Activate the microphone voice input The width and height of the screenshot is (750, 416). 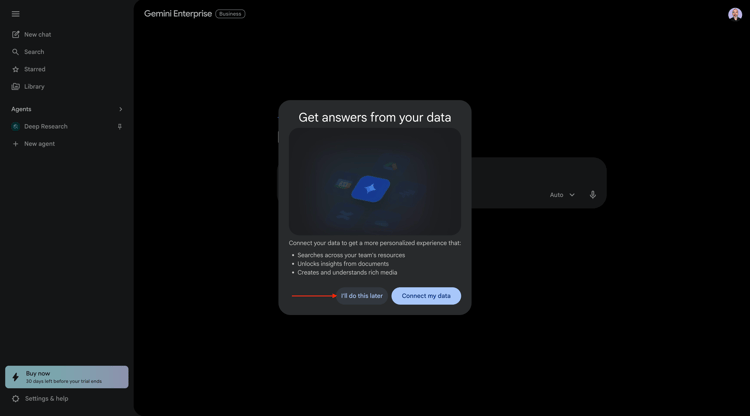[593, 195]
